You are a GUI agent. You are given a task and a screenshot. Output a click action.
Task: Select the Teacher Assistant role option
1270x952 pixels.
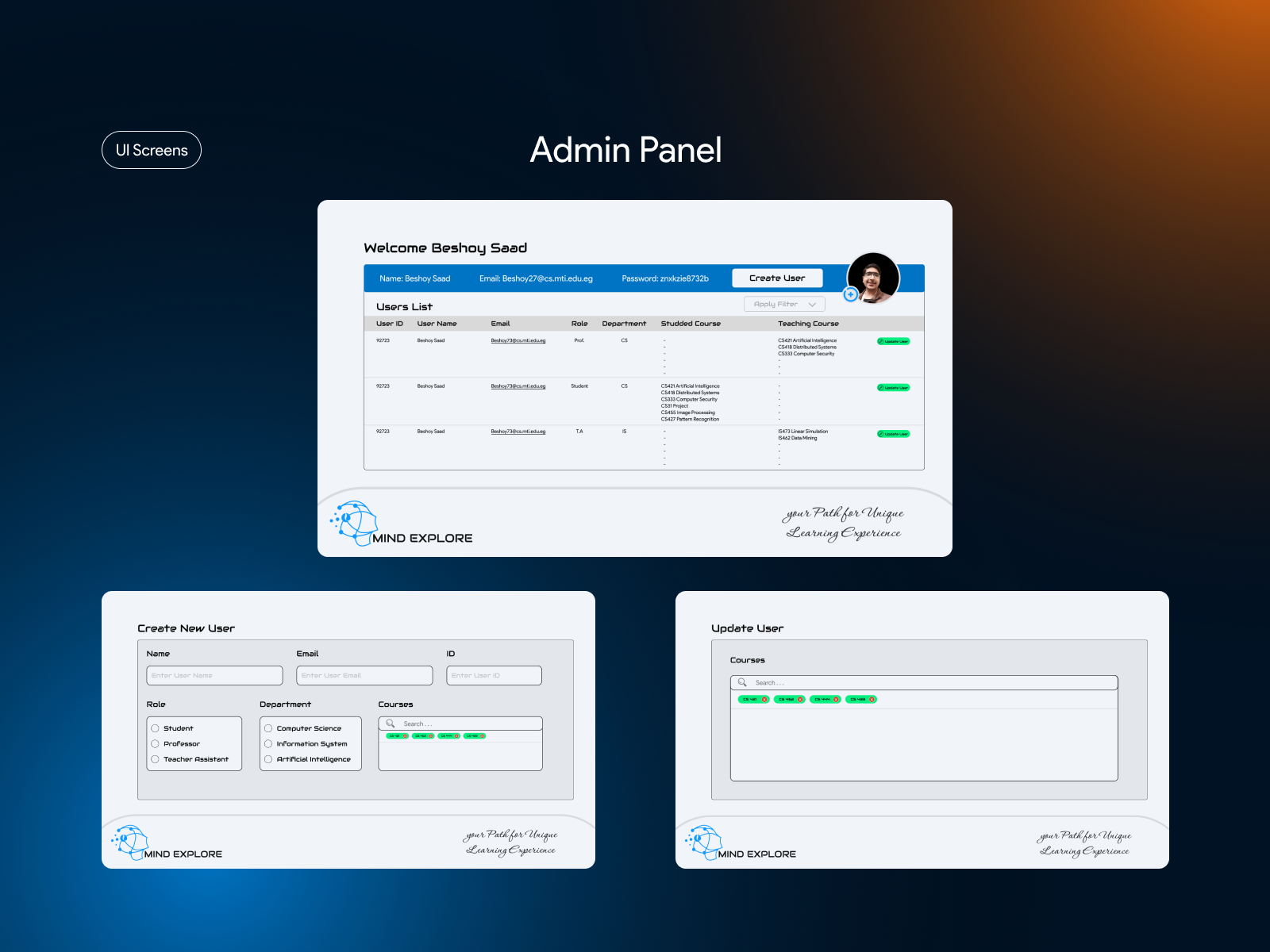click(x=156, y=759)
